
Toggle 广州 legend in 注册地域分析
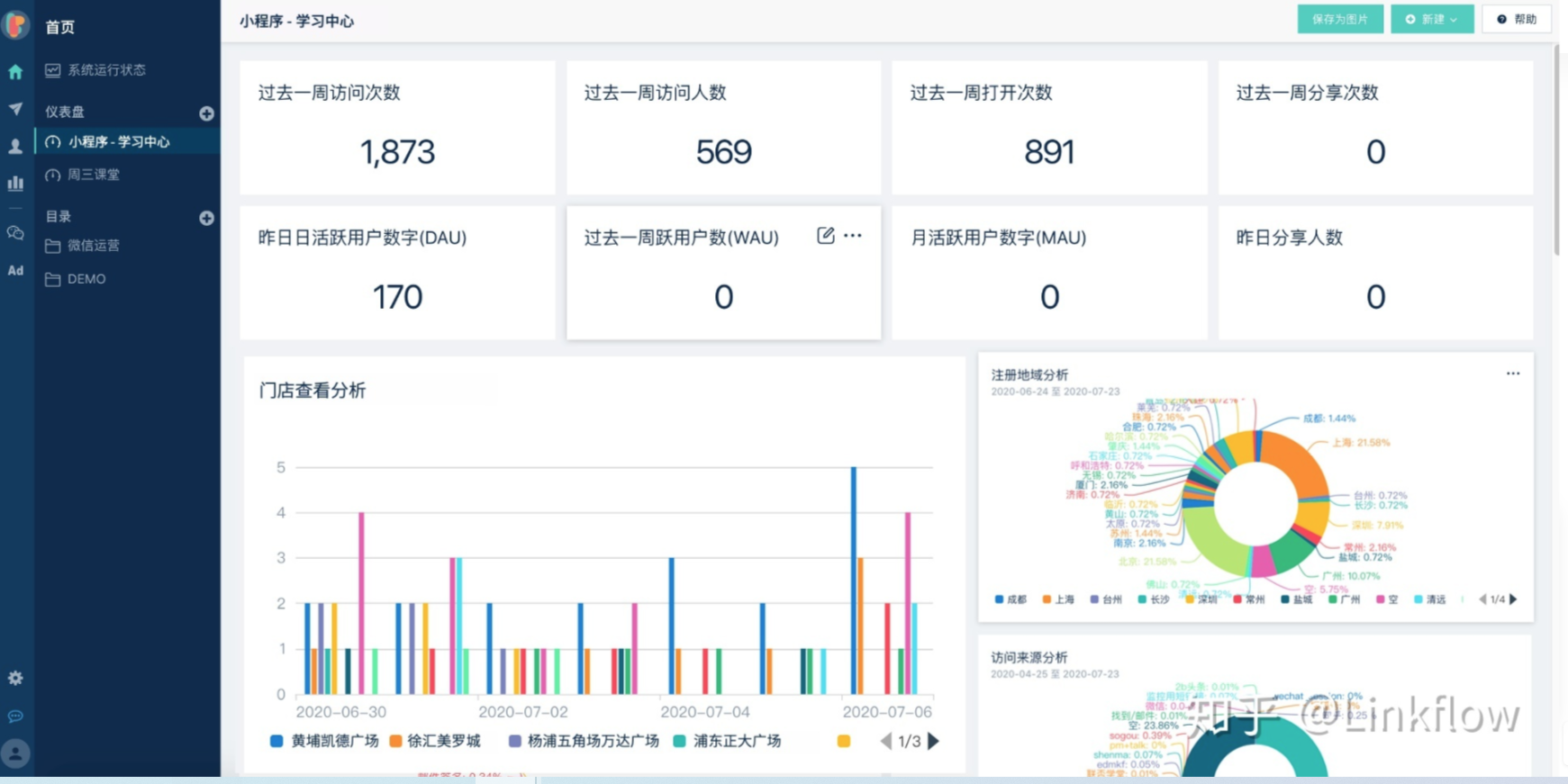coord(1345,599)
